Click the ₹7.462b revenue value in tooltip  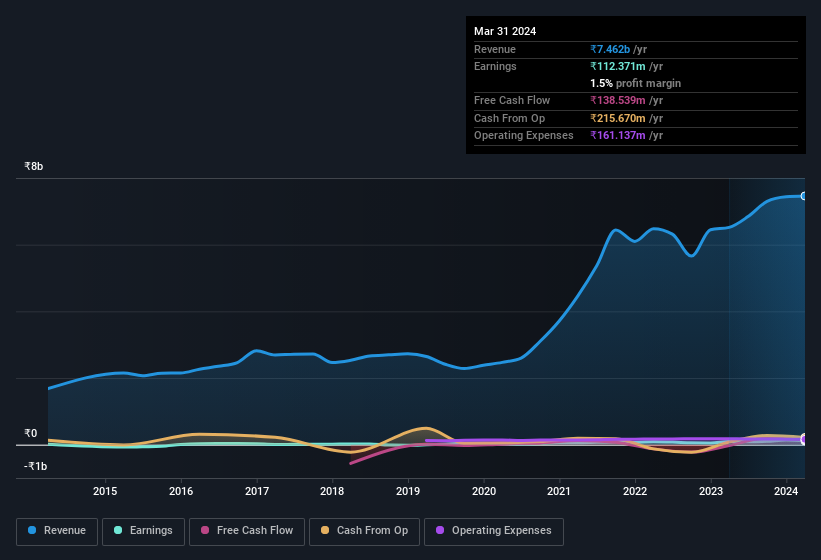click(610, 49)
